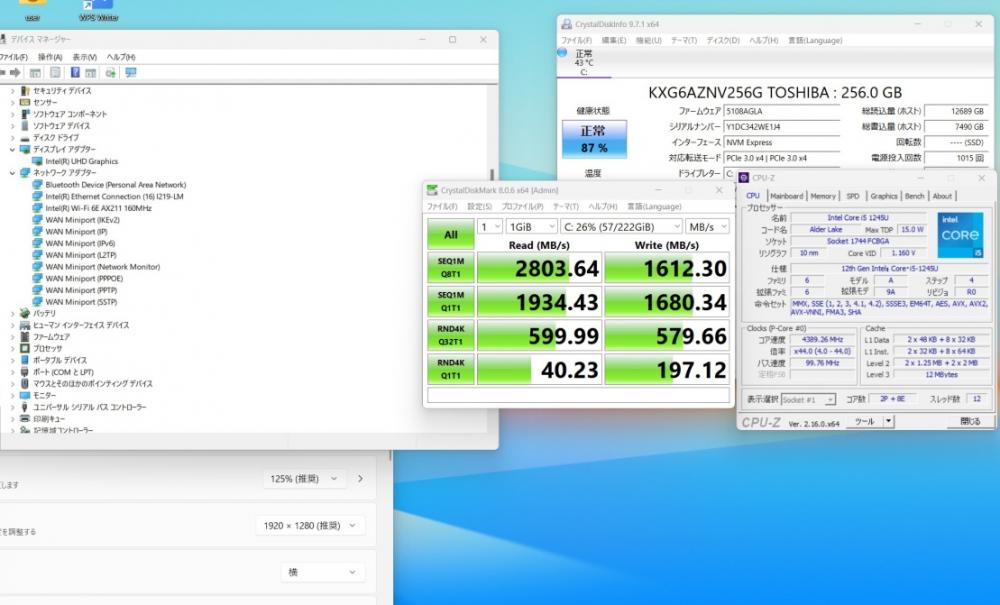This screenshot has width=1000, height=605.
Task: Click the blue help icon in Device Manager toolbar
Action: coord(75,73)
